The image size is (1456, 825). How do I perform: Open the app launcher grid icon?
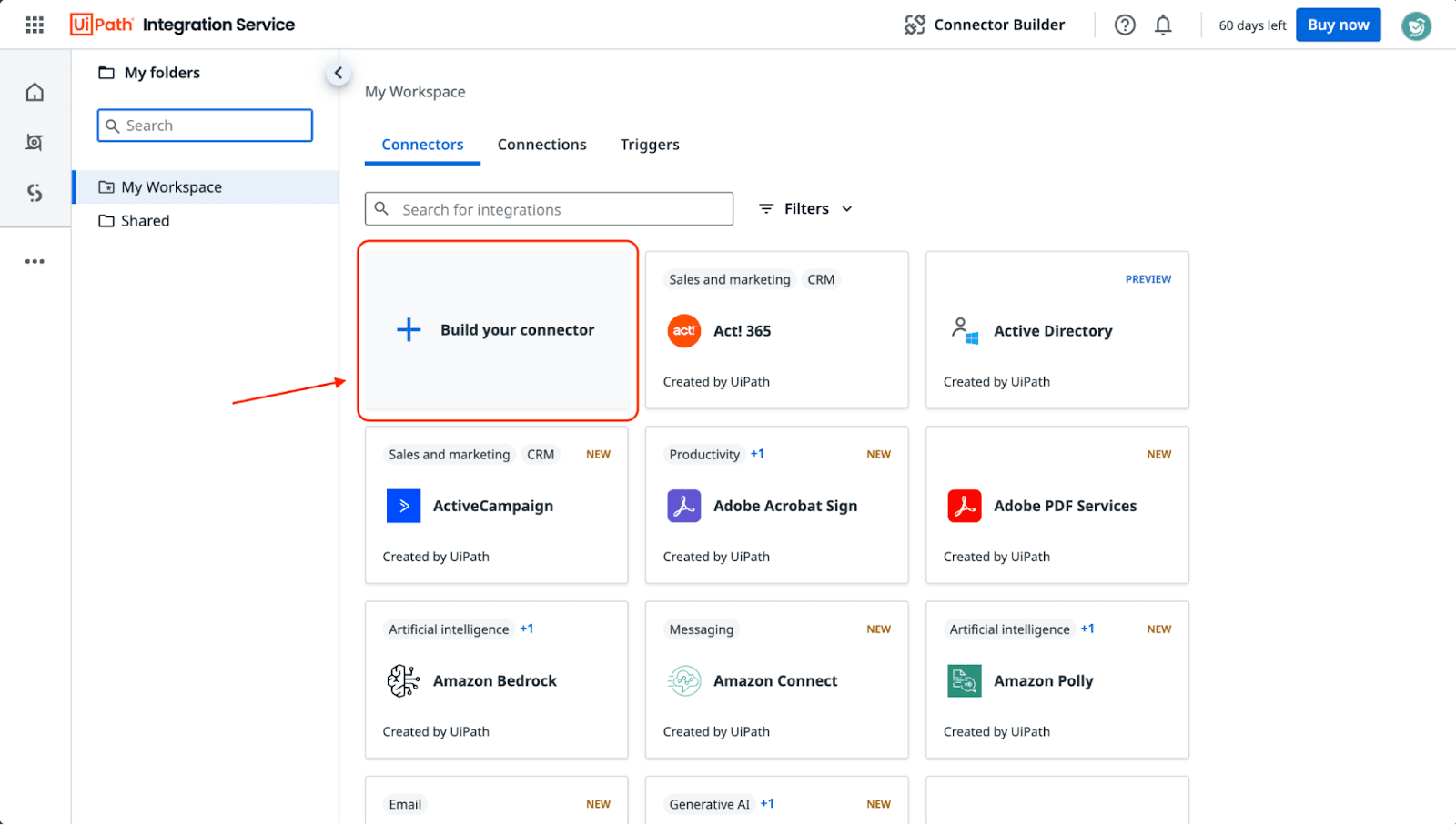pyautogui.click(x=35, y=25)
